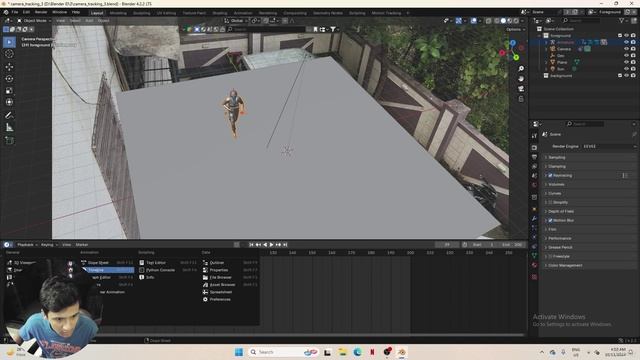Open the Playback menu in the timeline

27,244
